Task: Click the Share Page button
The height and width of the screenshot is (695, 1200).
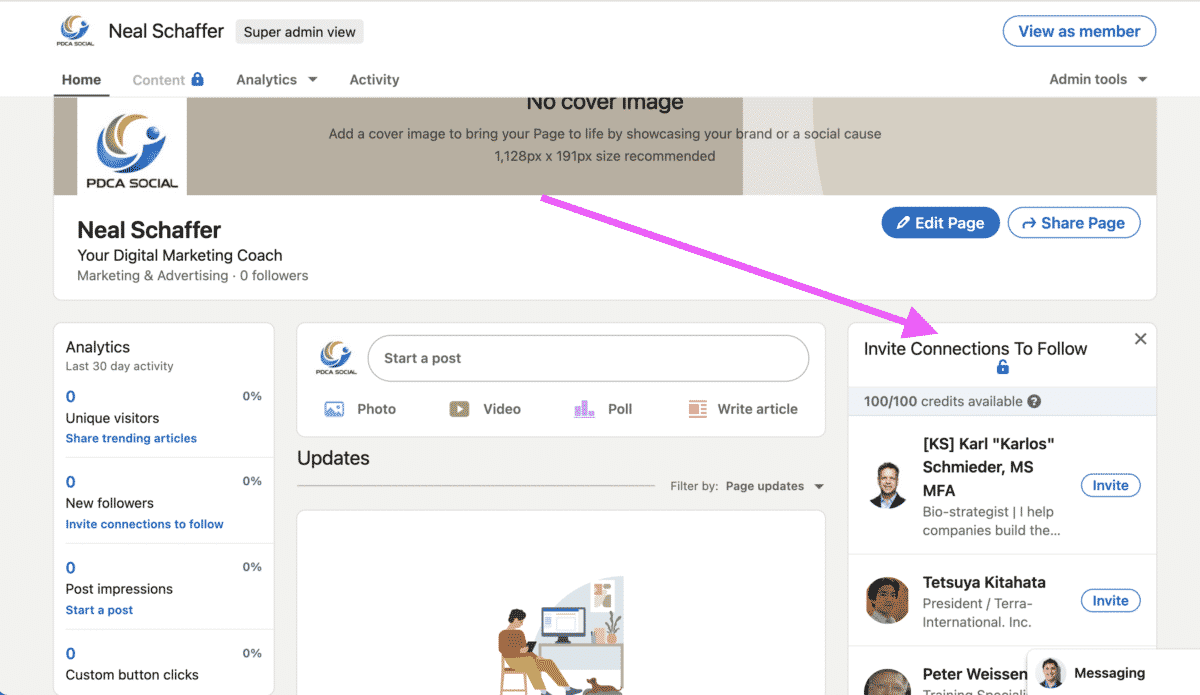Action: (1074, 223)
